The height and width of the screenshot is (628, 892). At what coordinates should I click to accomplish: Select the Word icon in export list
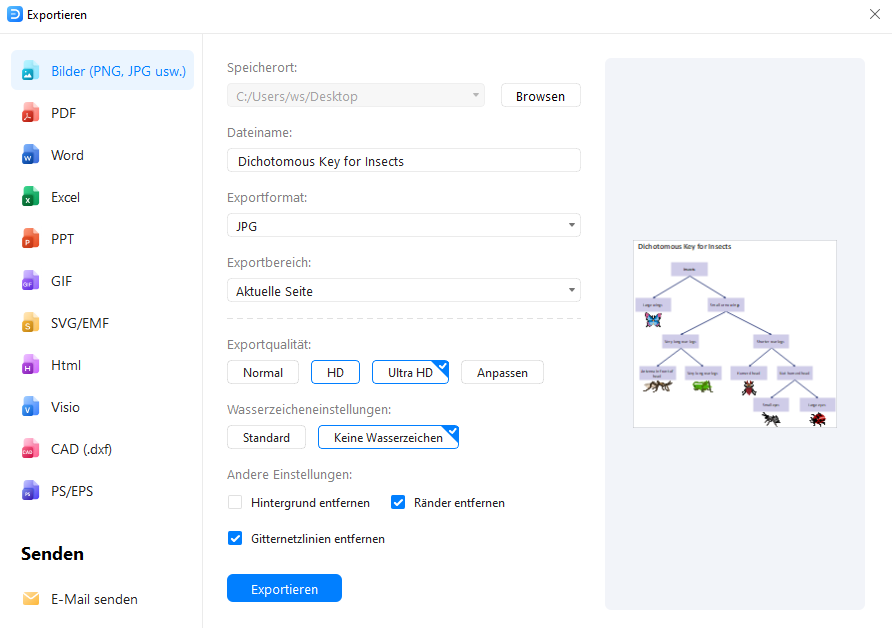[30, 155]
